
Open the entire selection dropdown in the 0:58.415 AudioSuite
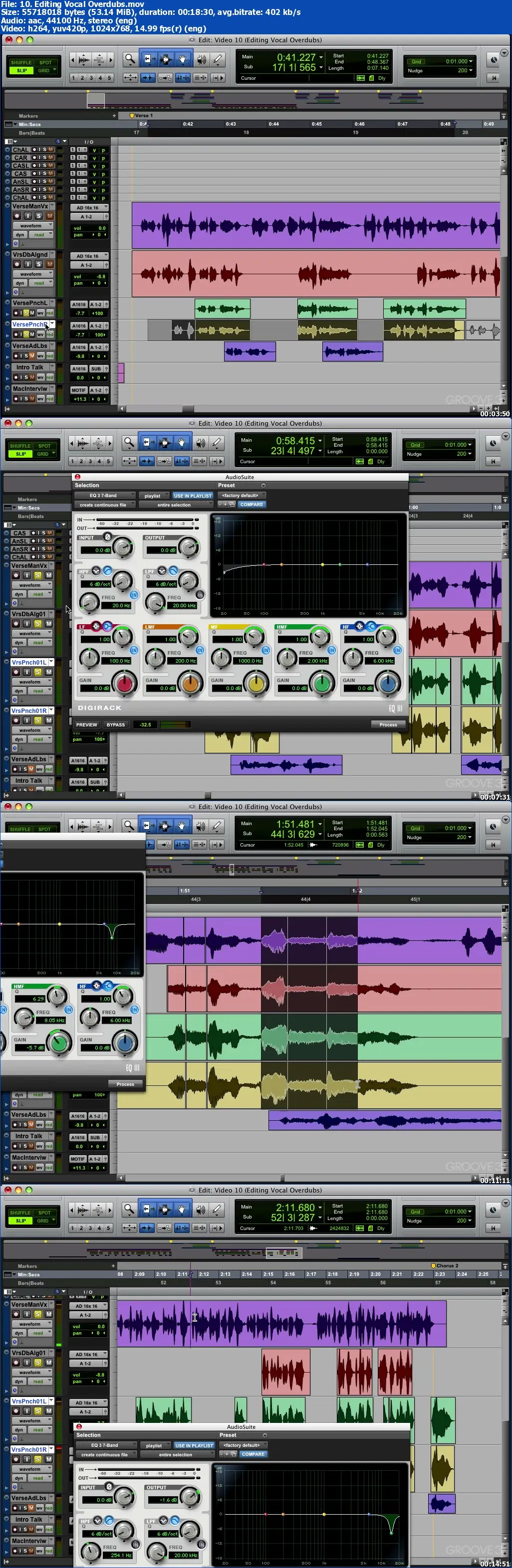point(176,505)
